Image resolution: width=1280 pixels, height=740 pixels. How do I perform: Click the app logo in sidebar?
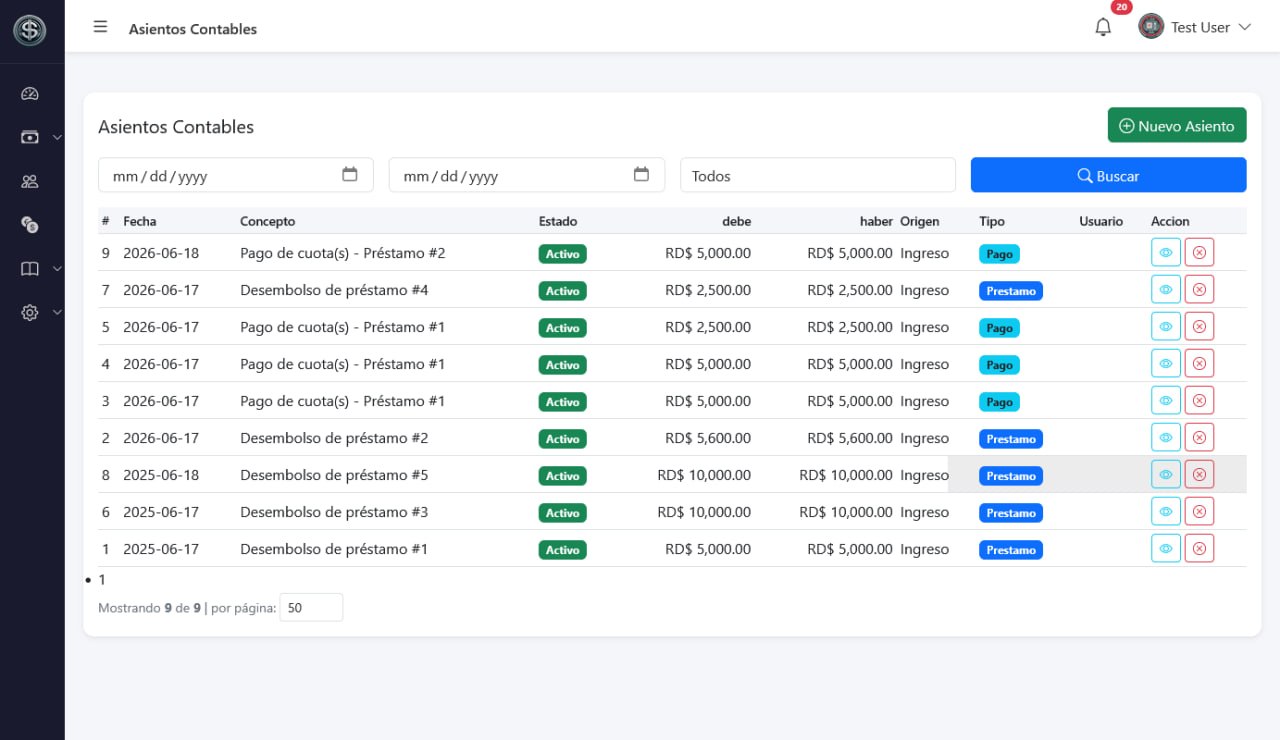pos(30,30)
